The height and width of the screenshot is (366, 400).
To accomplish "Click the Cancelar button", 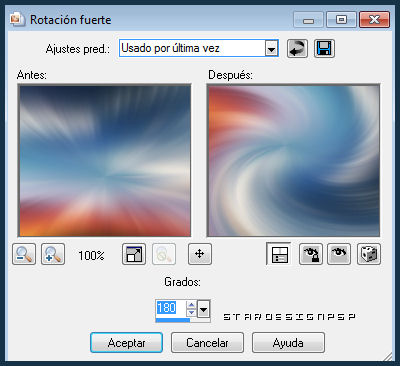I will click(x=207, y=343).
